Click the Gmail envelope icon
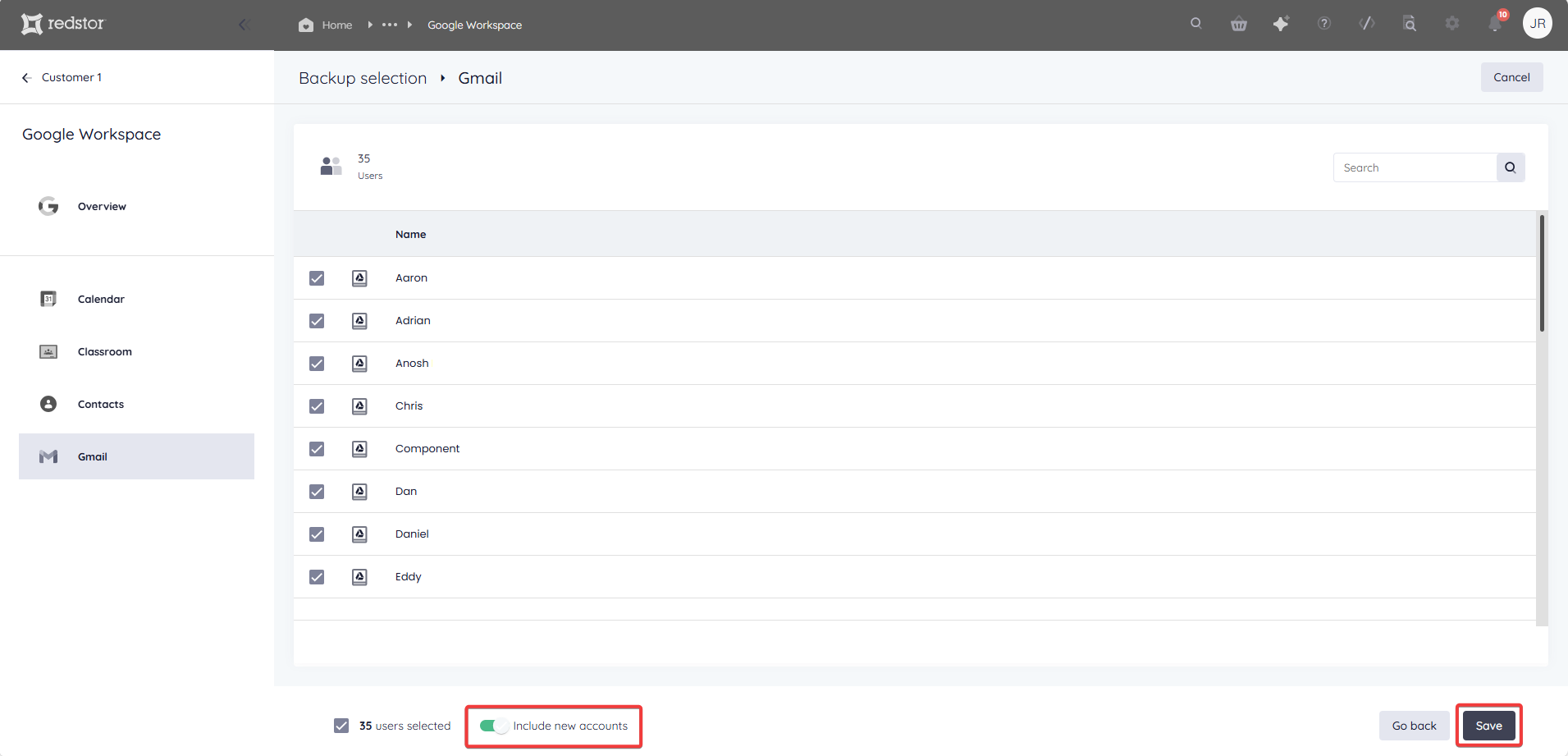The image size is (1568, 756). pos(48,456)
